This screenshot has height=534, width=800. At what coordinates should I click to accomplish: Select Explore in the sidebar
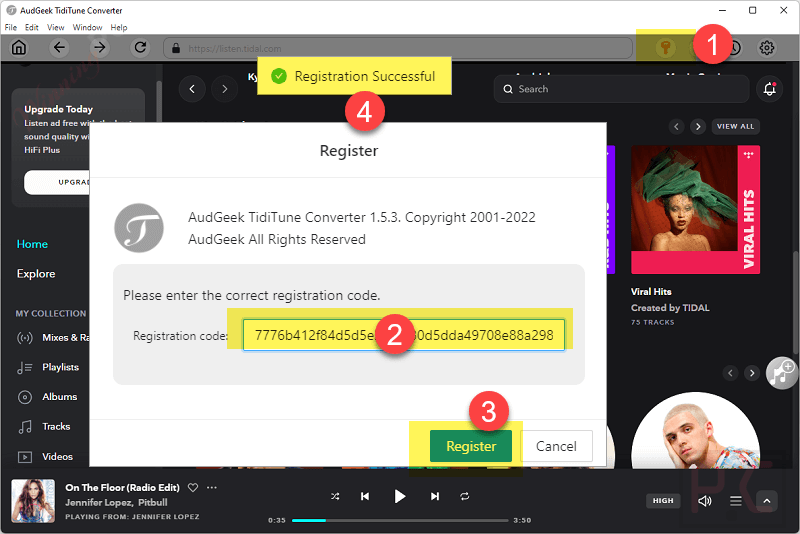(36, 274)
